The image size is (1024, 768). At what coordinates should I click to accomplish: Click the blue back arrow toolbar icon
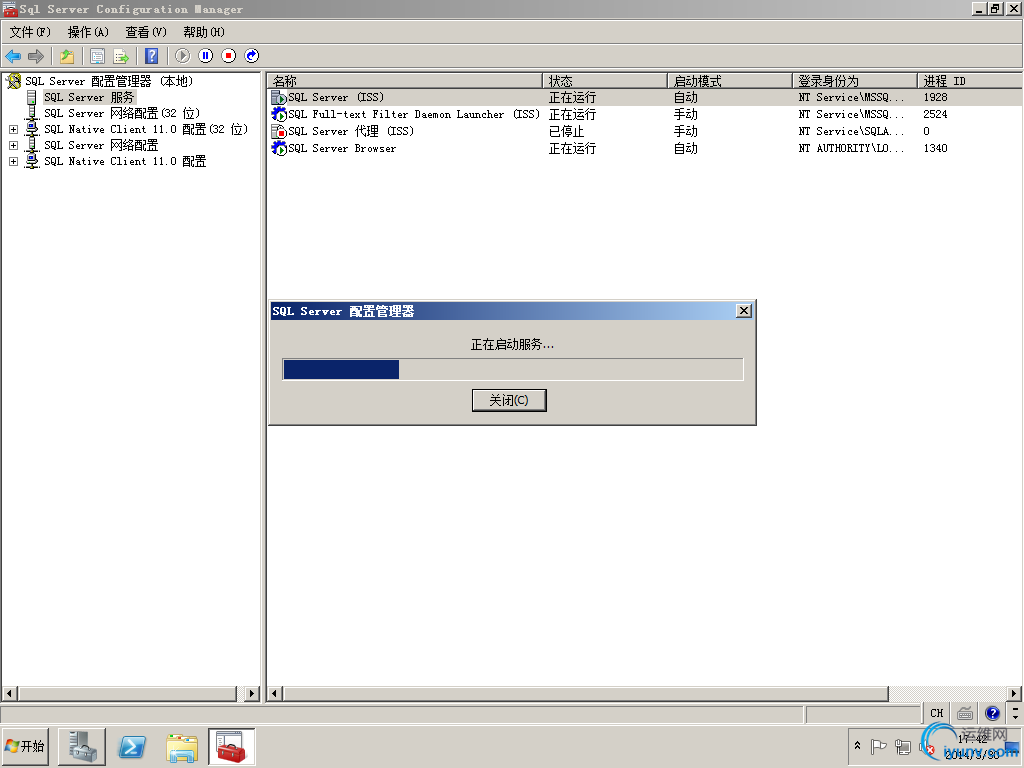tap(13, 56)
